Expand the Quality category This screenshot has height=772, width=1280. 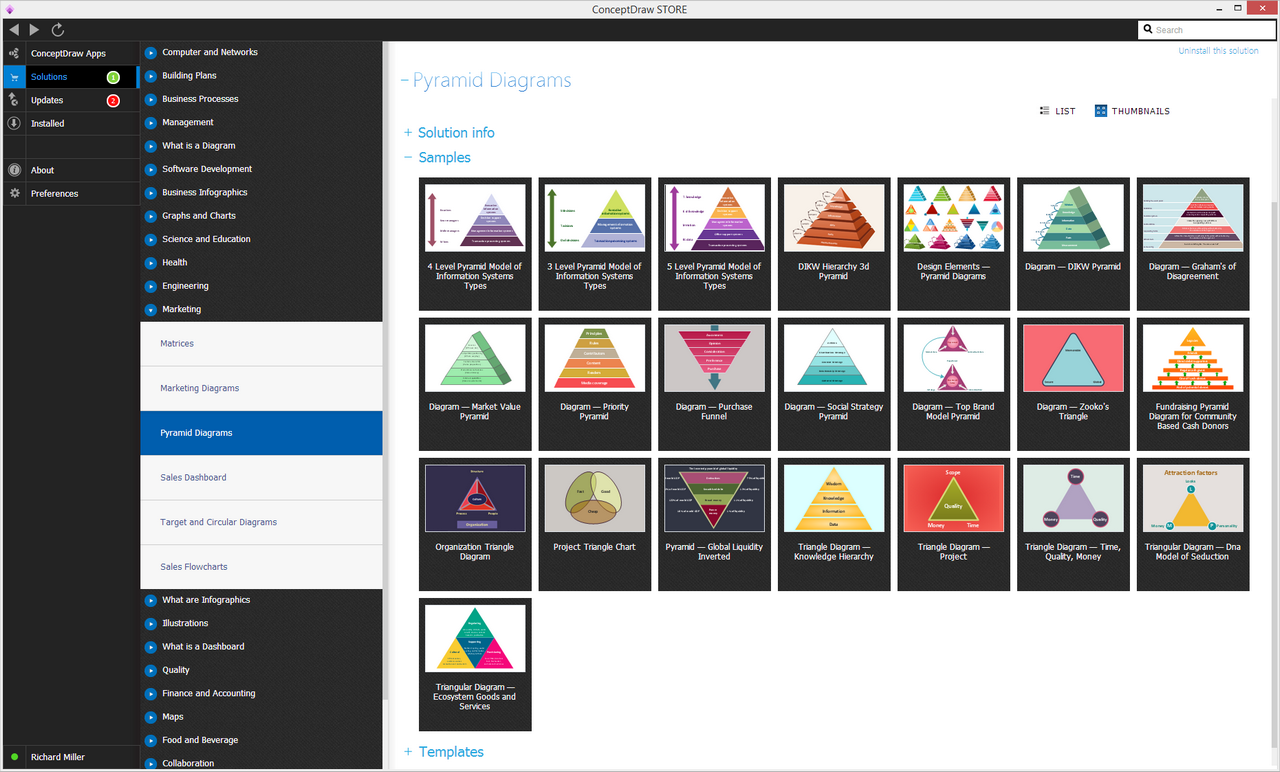pyautogui.click(x=151, y=670)
